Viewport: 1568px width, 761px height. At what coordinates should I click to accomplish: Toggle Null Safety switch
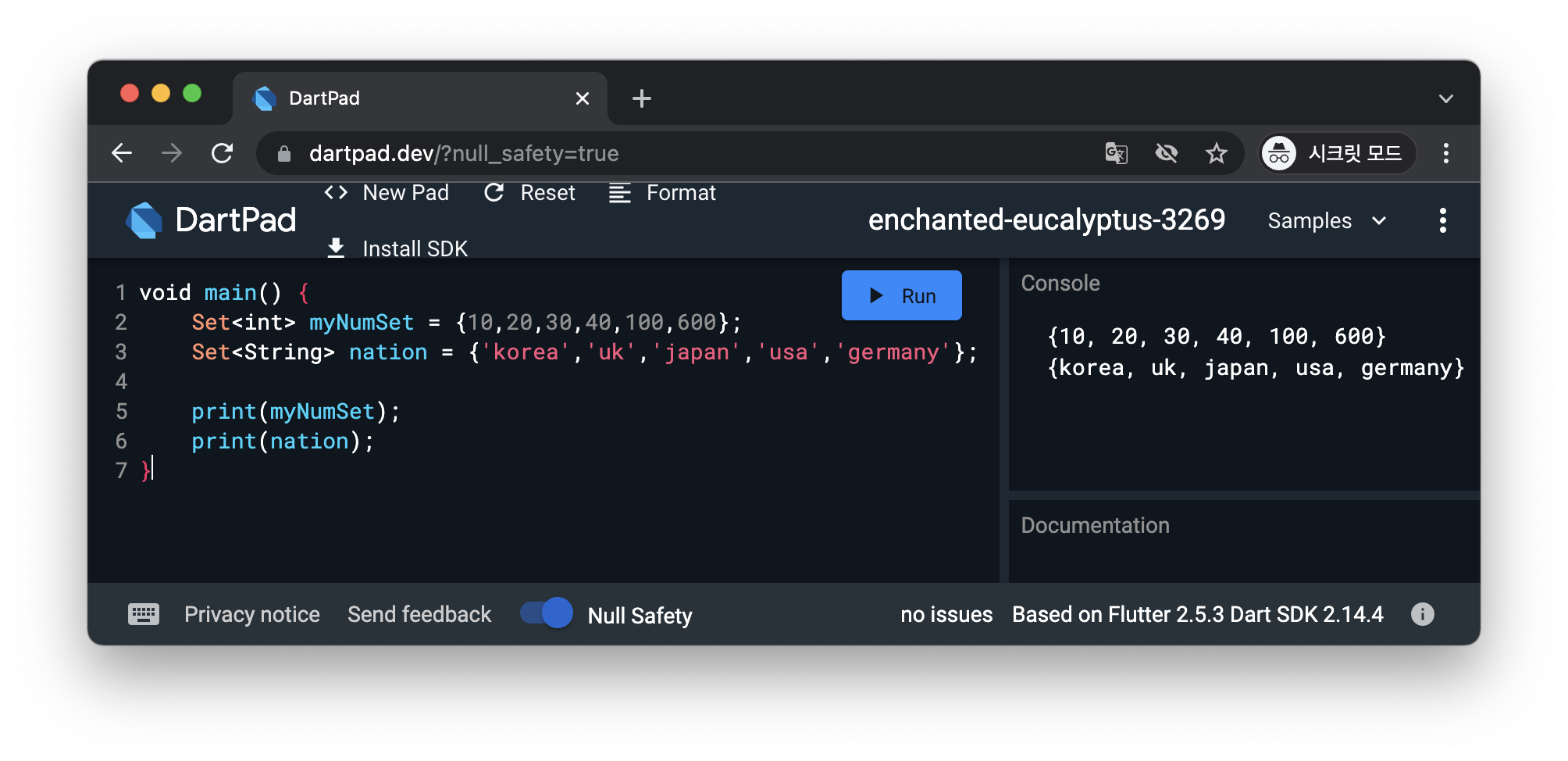tap(547, 613)
